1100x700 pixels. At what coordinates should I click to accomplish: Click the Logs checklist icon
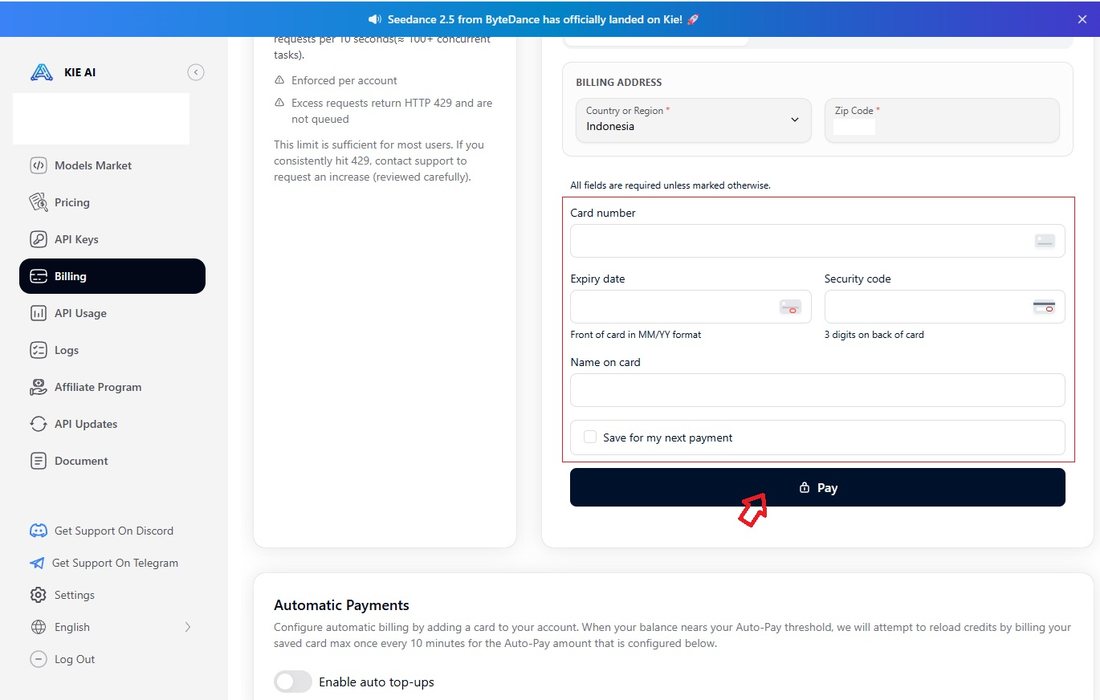pyautogui.click(x=38, y=350)
